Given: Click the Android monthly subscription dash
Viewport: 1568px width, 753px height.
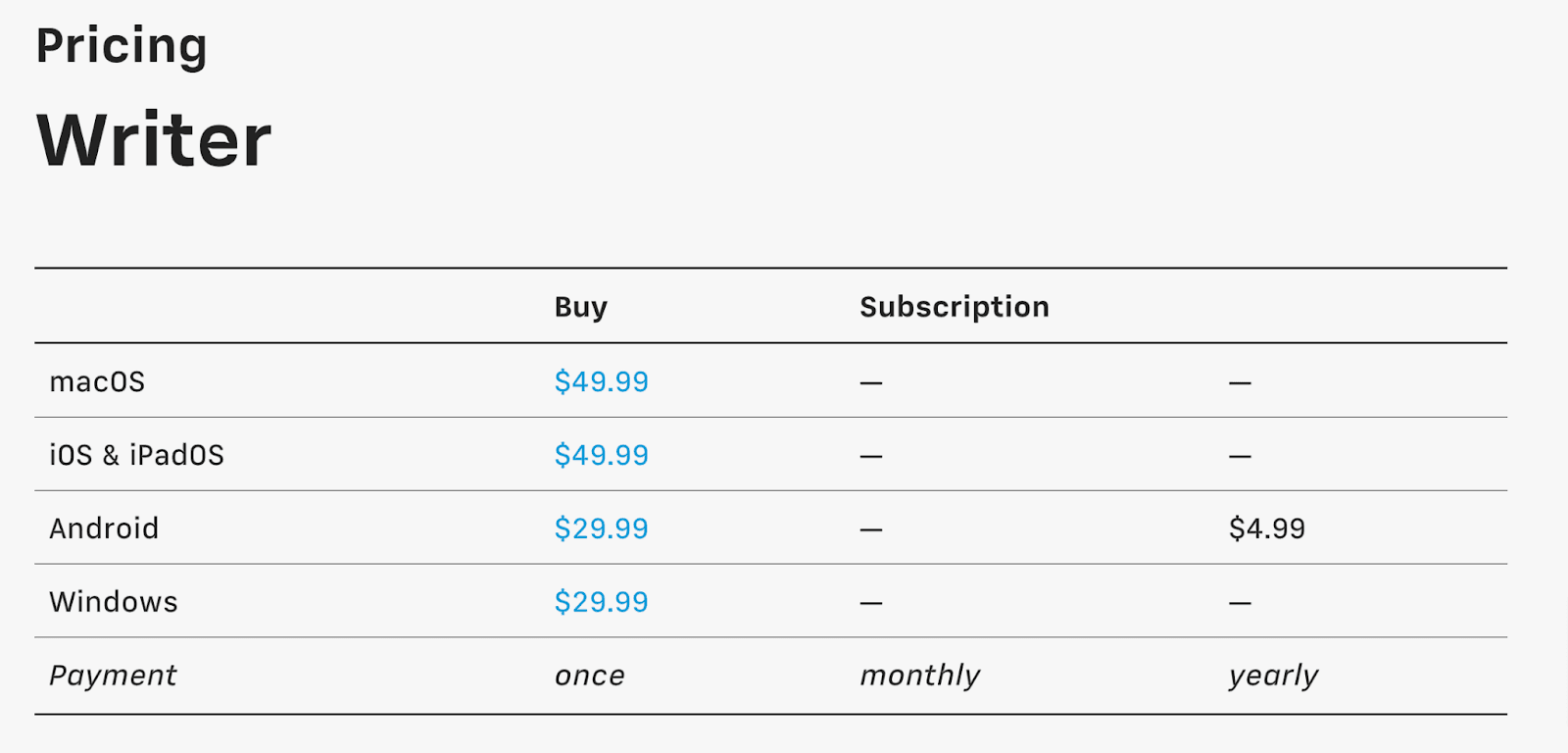Looking at the screenshot, I should coord(870,529).
